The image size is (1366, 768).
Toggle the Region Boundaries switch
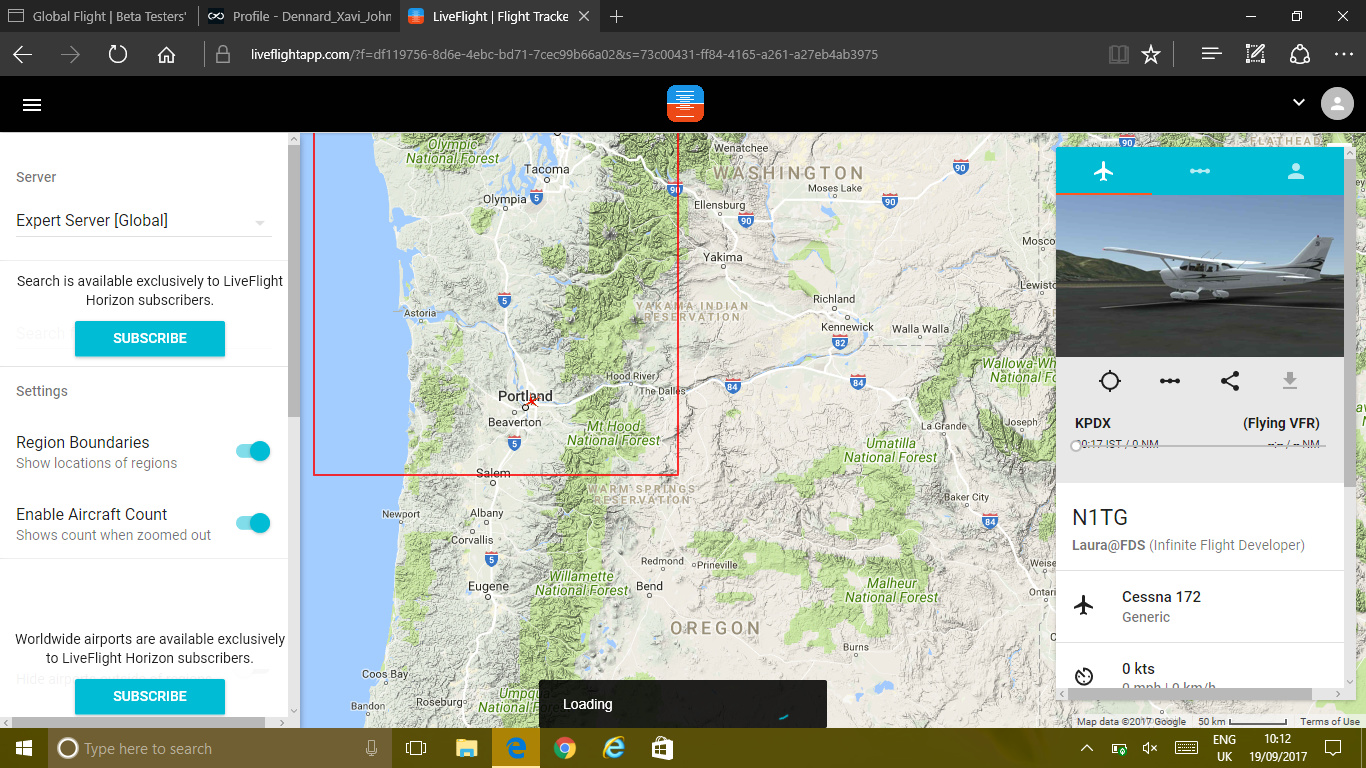pyautogui.click(x=253, y=451)
